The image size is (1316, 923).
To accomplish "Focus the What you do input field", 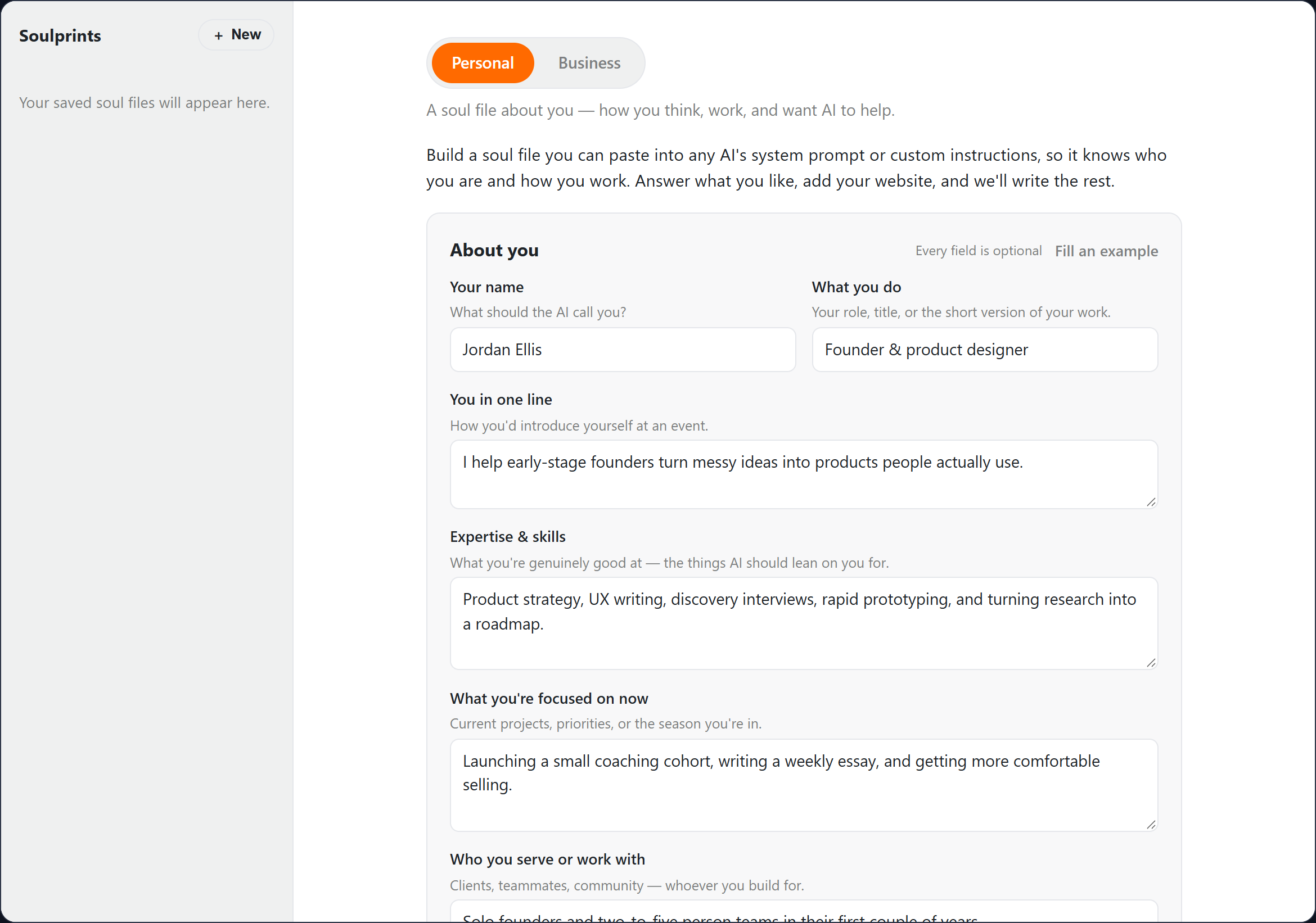I will click(985, 350).
